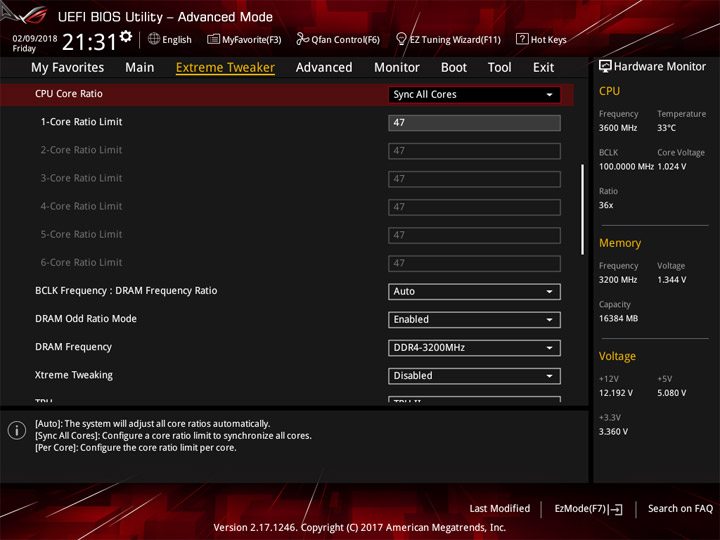Click the Xtreme Tweaking label
The image size is (720, 540).
pos(74,375)
